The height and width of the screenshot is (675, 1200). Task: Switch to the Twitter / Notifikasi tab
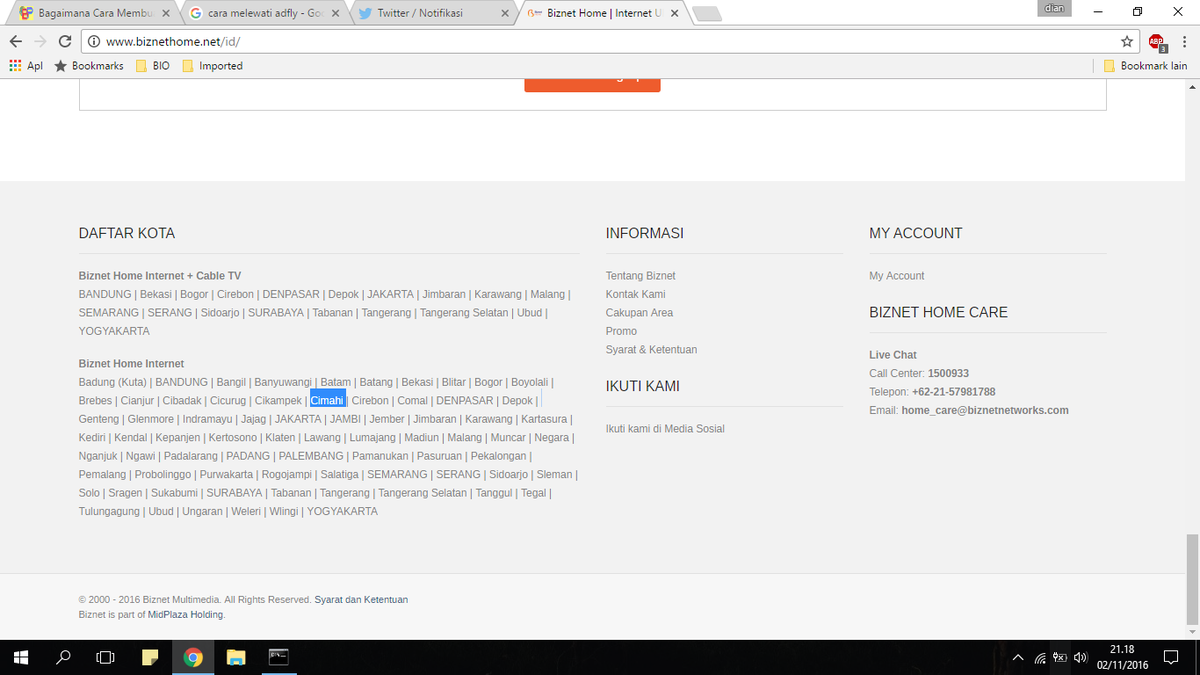click(434, 14)
